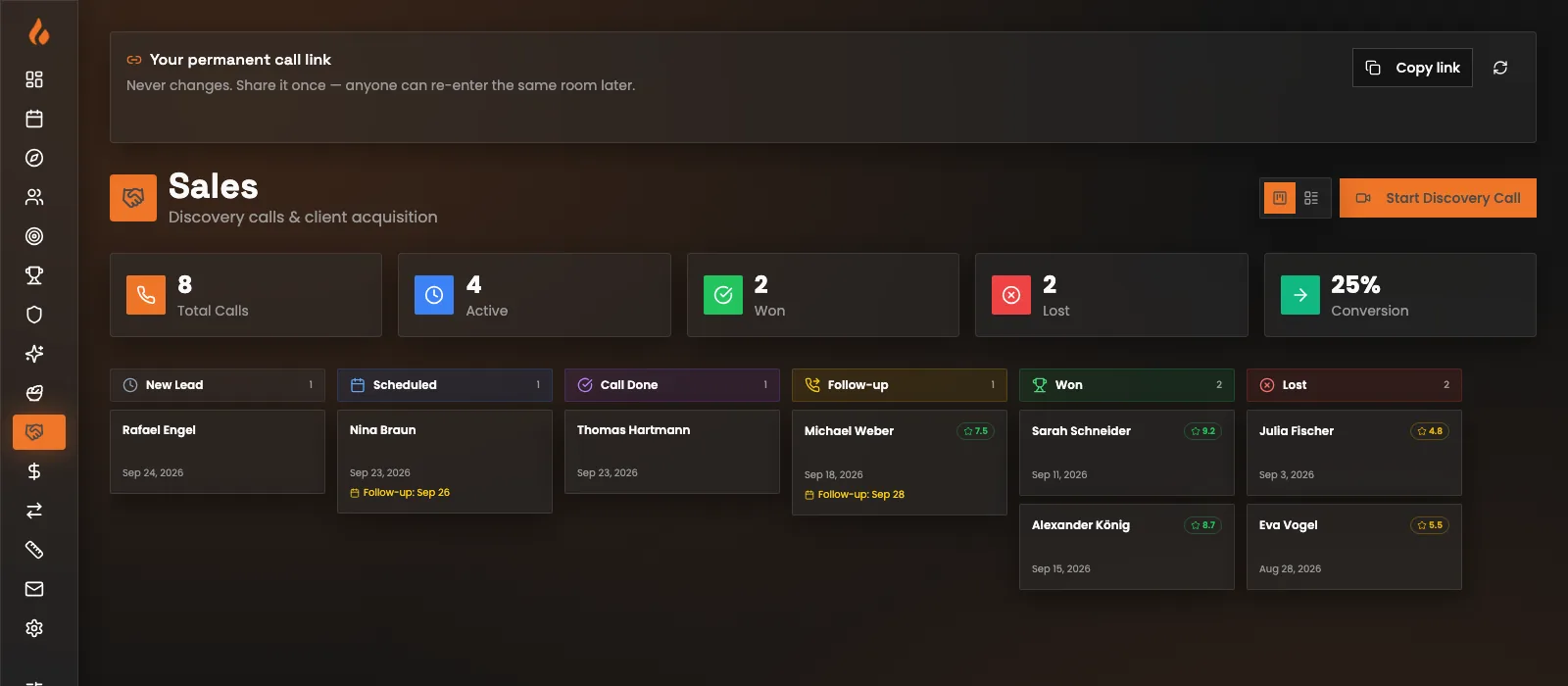Click the orange phone Total Calls icon
This screenshot has width=1568, height=686.
point(146,295)
